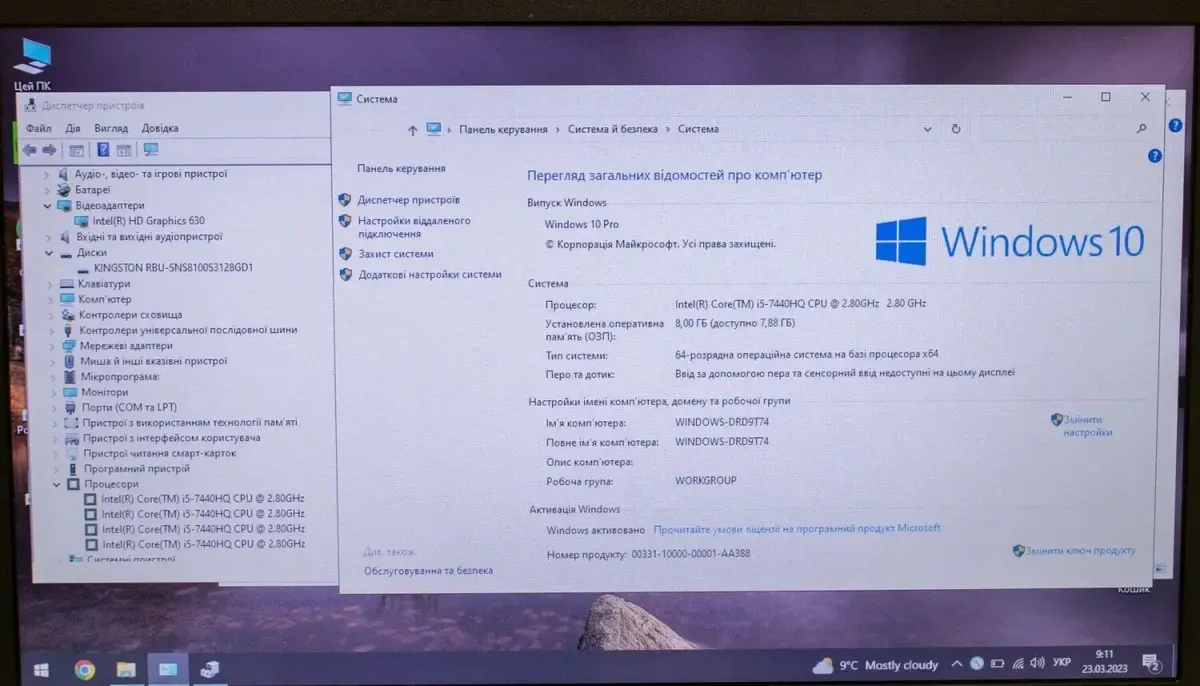The height and width of the screenshot is (686, 1200).
Task: Click the search magnifier icon in System window
Action: pos(1141,129)
